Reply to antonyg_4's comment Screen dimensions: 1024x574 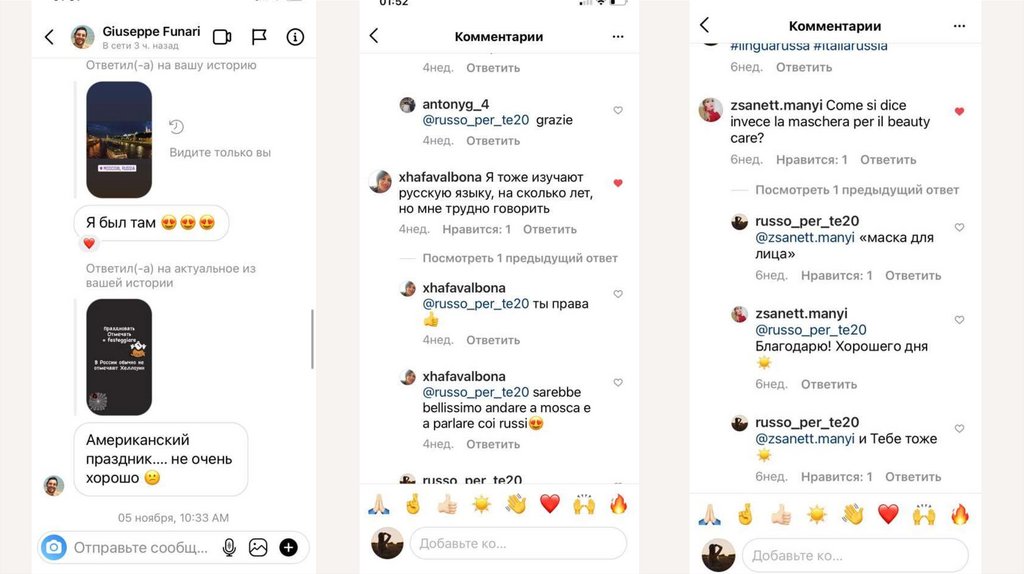[493, 141]
